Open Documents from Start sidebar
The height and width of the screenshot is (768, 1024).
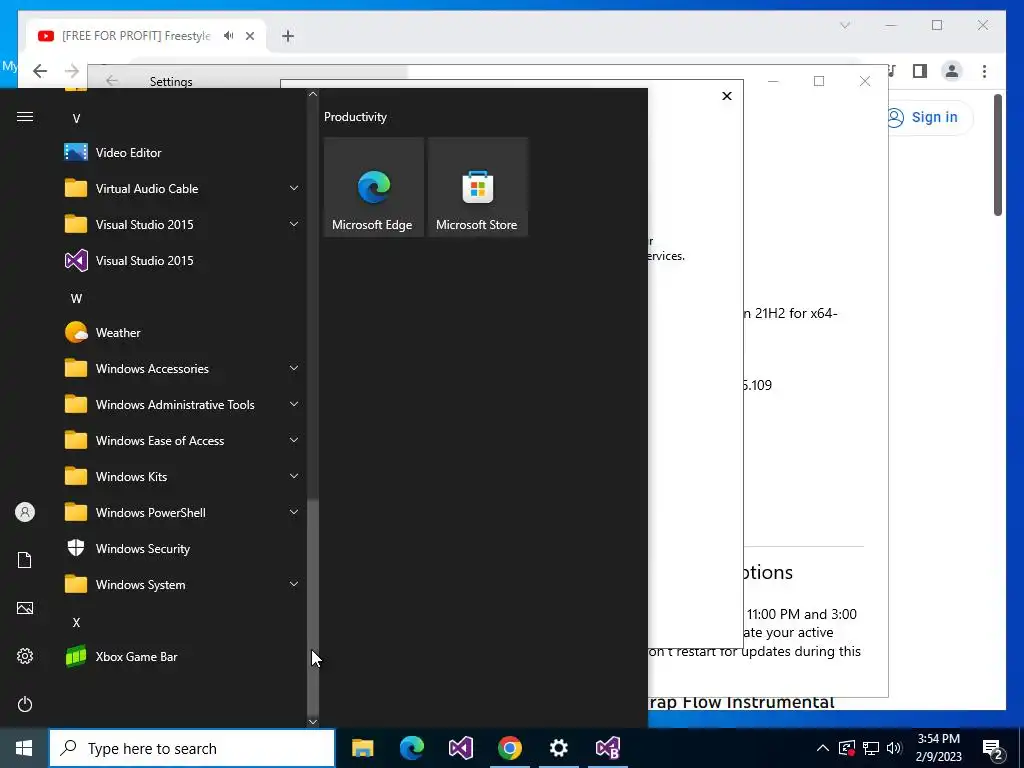tap(25, 560)
